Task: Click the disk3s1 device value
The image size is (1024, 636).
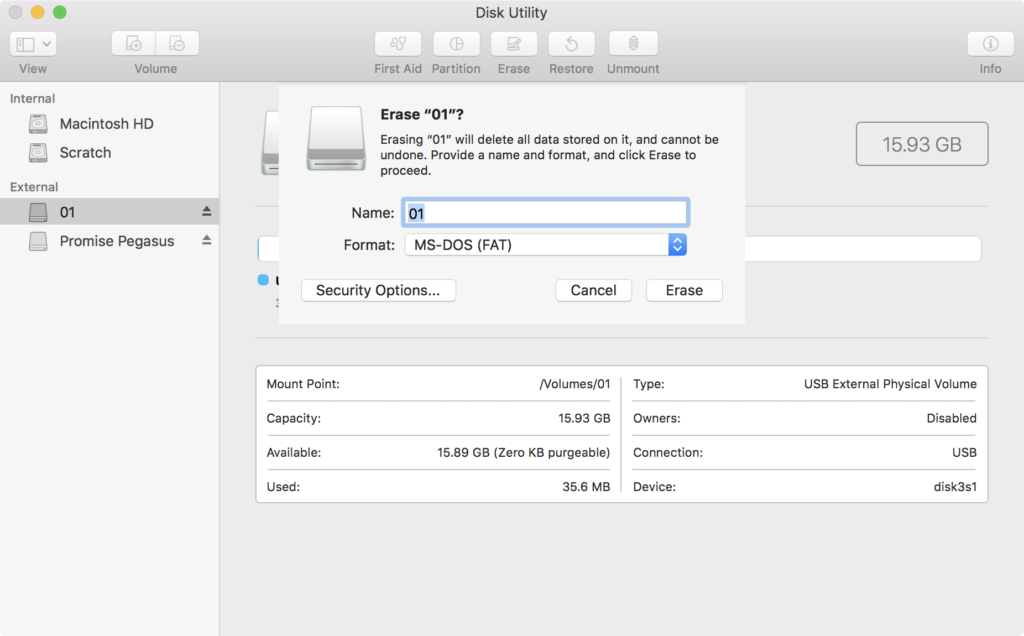Action: pyautogui.click(x=955, y=486)
